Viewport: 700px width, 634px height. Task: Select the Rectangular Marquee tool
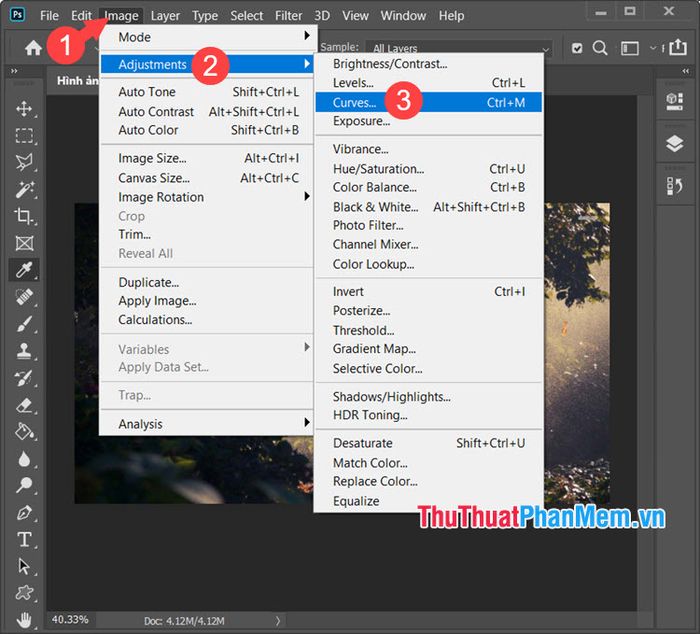(x=24, y=135)
